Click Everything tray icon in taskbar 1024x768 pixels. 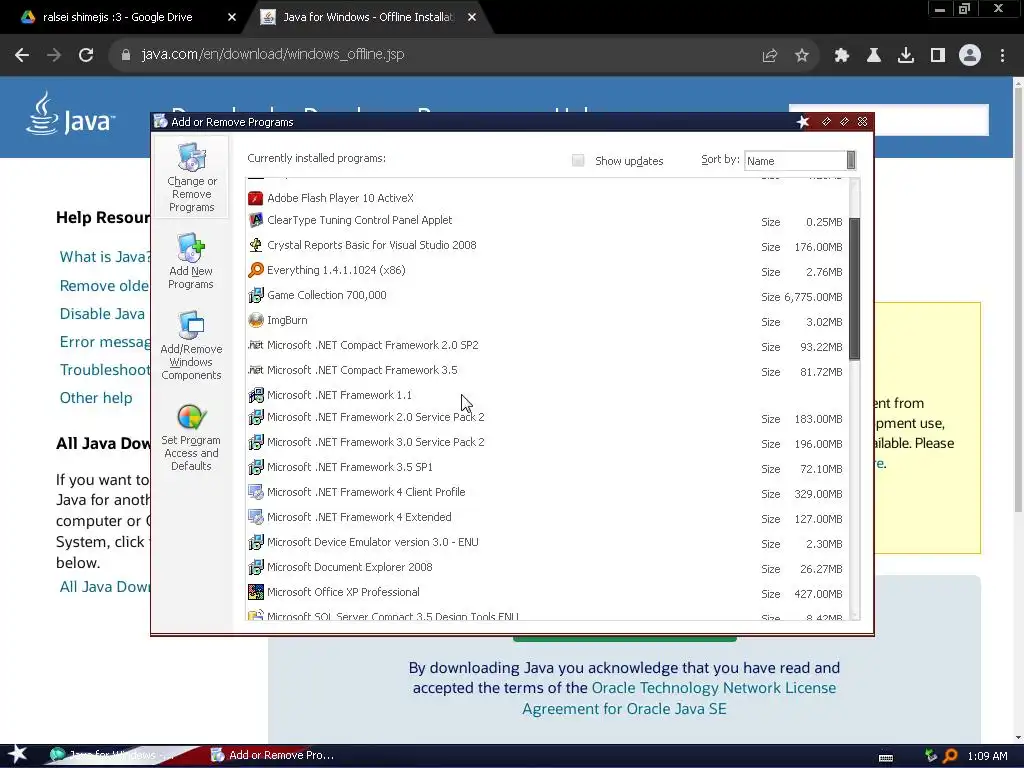950,756
